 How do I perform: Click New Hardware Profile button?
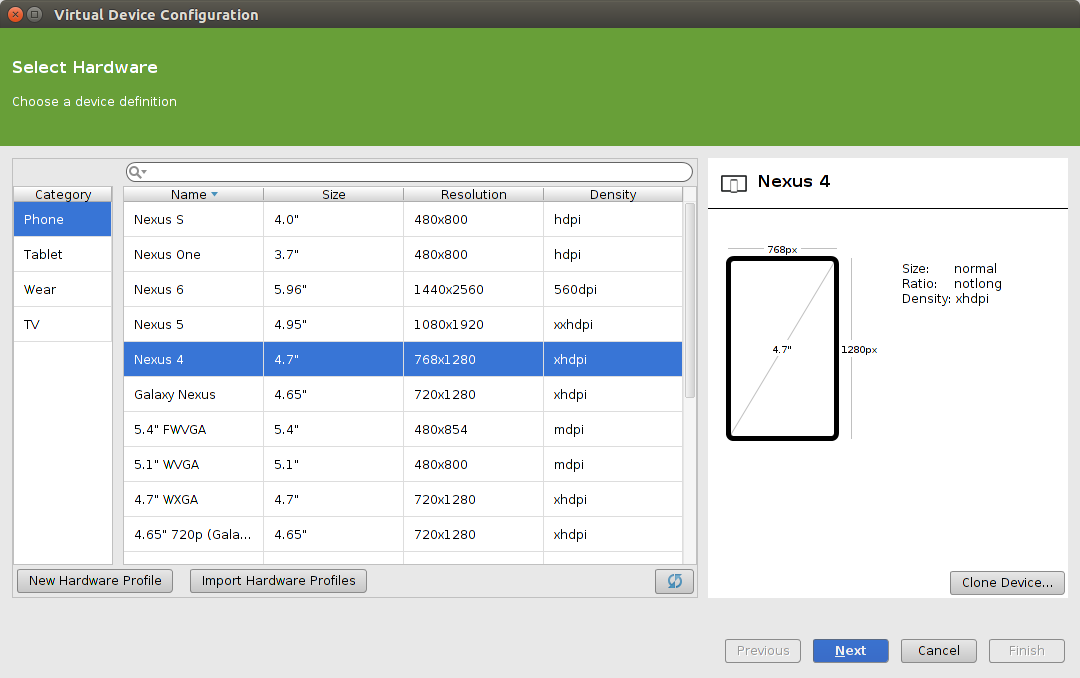point(95,581)
